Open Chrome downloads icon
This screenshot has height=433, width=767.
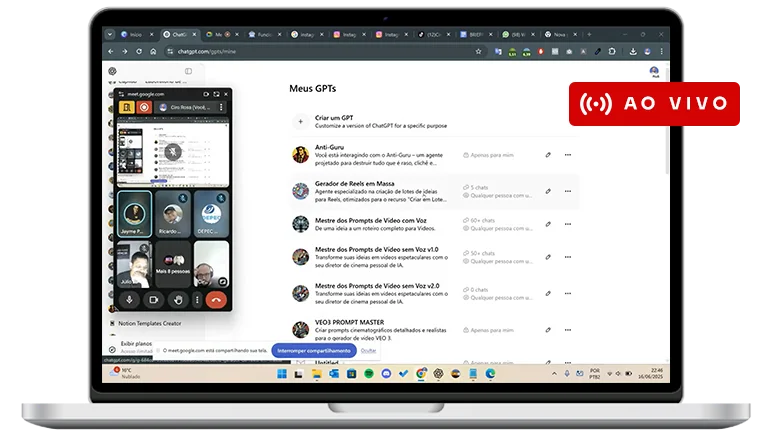(x=633, y=51)
